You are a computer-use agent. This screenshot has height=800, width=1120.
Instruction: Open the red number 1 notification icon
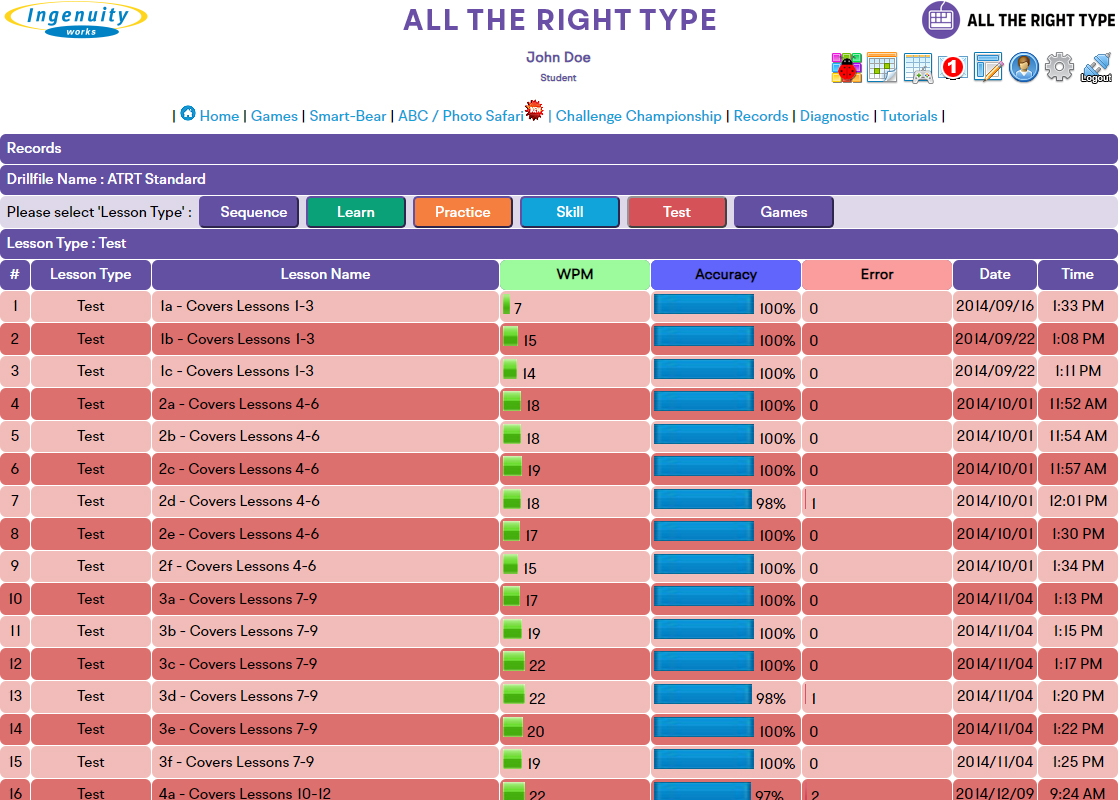click(x=953, y=68)
